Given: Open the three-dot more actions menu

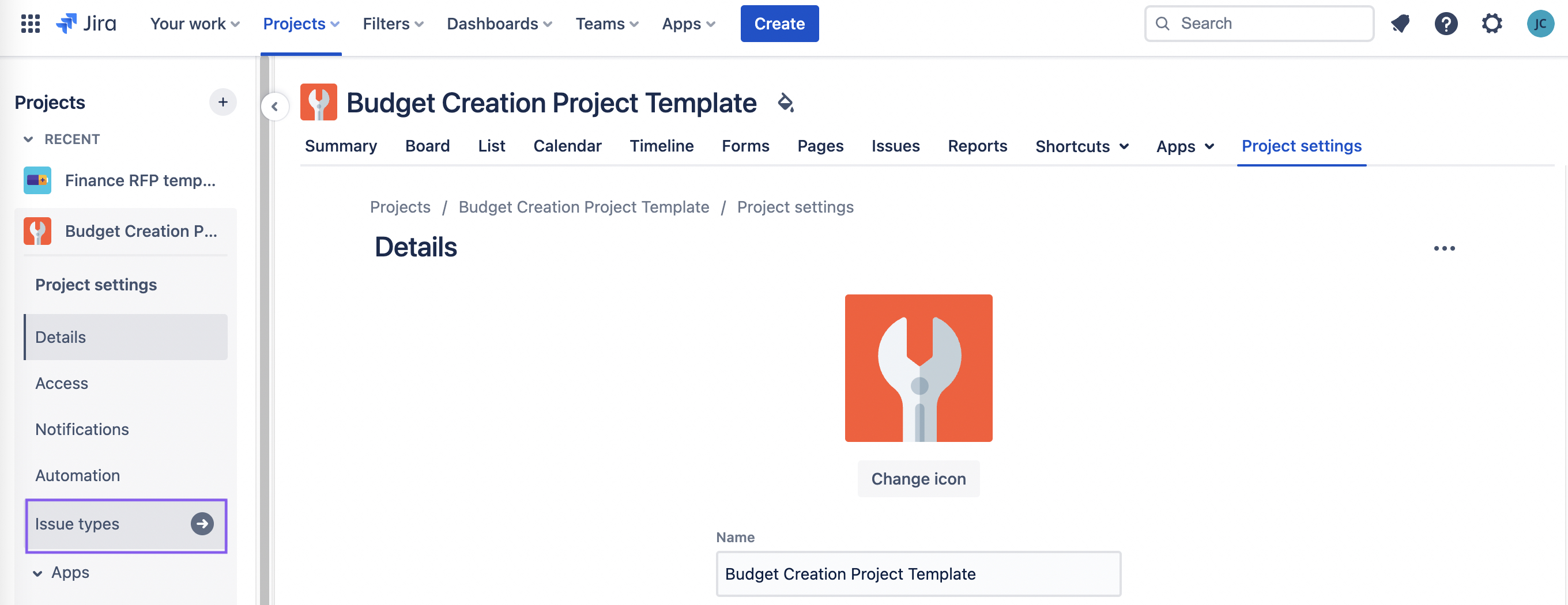Looking at the screenshot, I should [1444, 248].
